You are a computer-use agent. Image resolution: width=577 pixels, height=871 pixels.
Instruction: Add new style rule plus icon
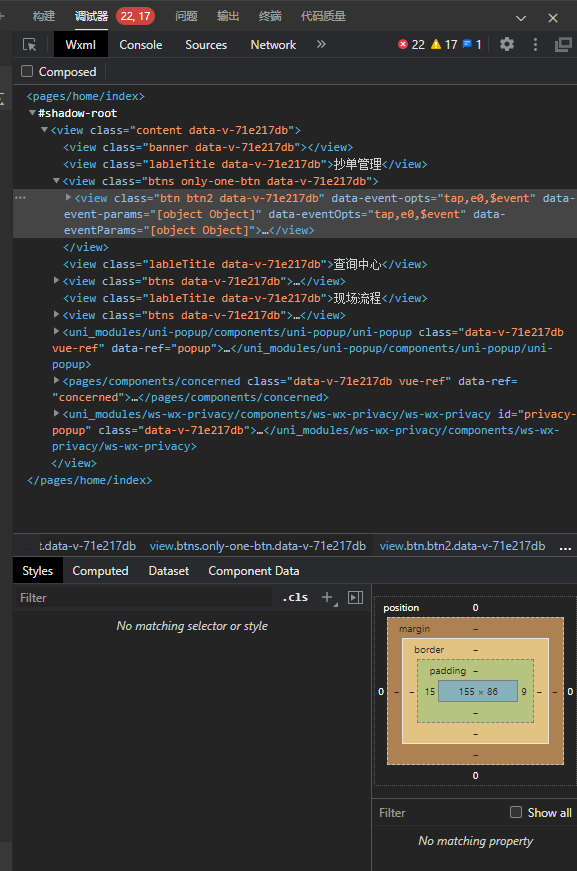click(x=328, y=597)
